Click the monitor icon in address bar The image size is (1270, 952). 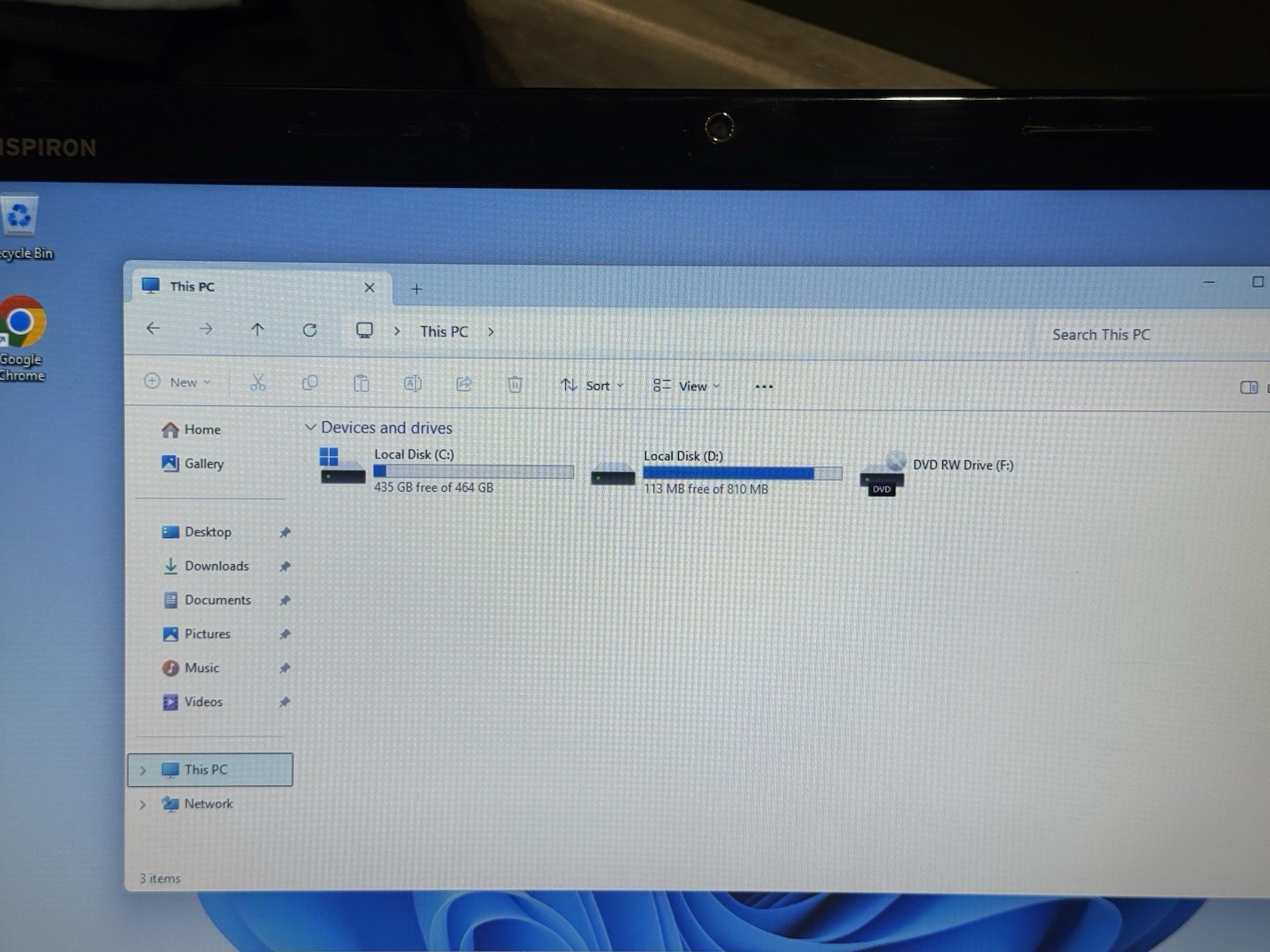click(364, 331)
